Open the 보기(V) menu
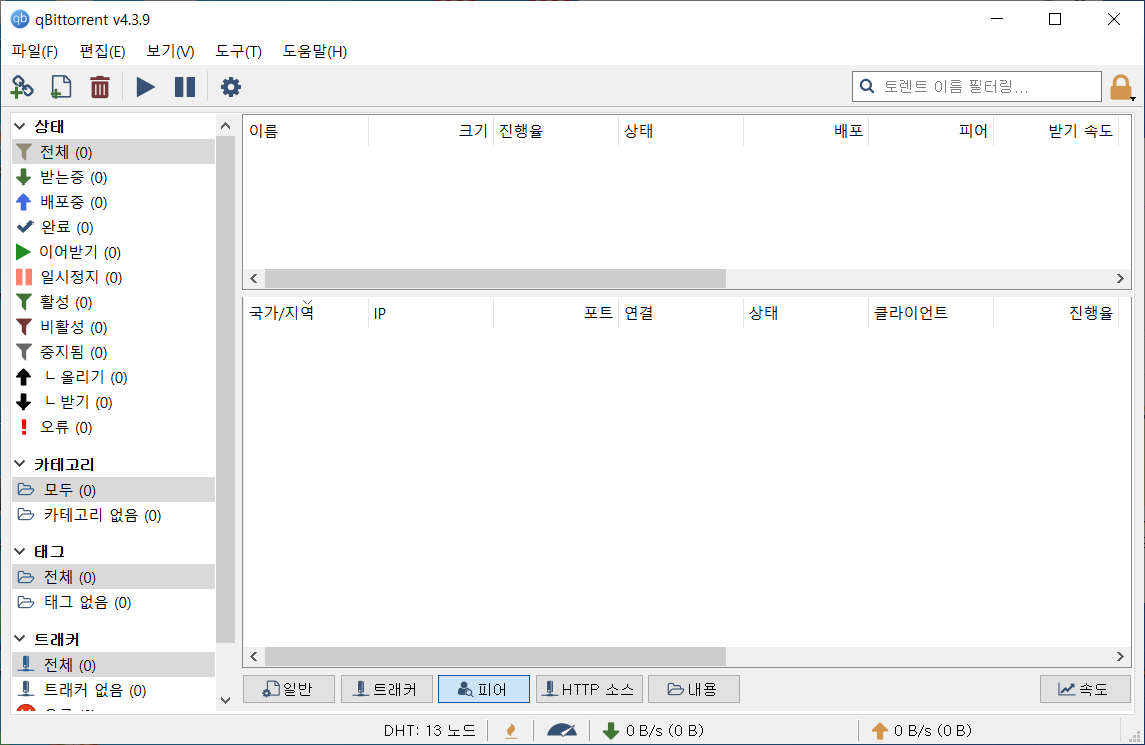1145x745 pixels. 170,51
